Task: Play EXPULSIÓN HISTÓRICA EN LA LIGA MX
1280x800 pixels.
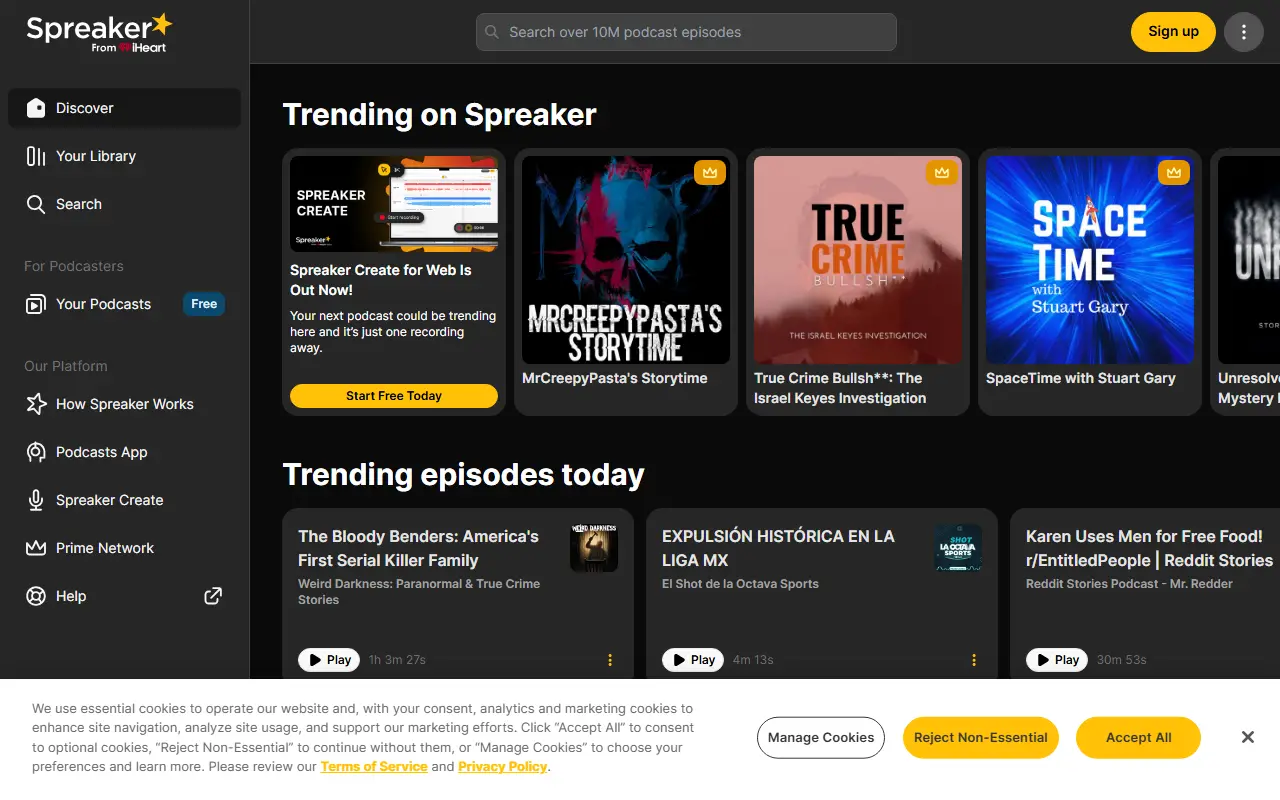Action: click(693, 660)
